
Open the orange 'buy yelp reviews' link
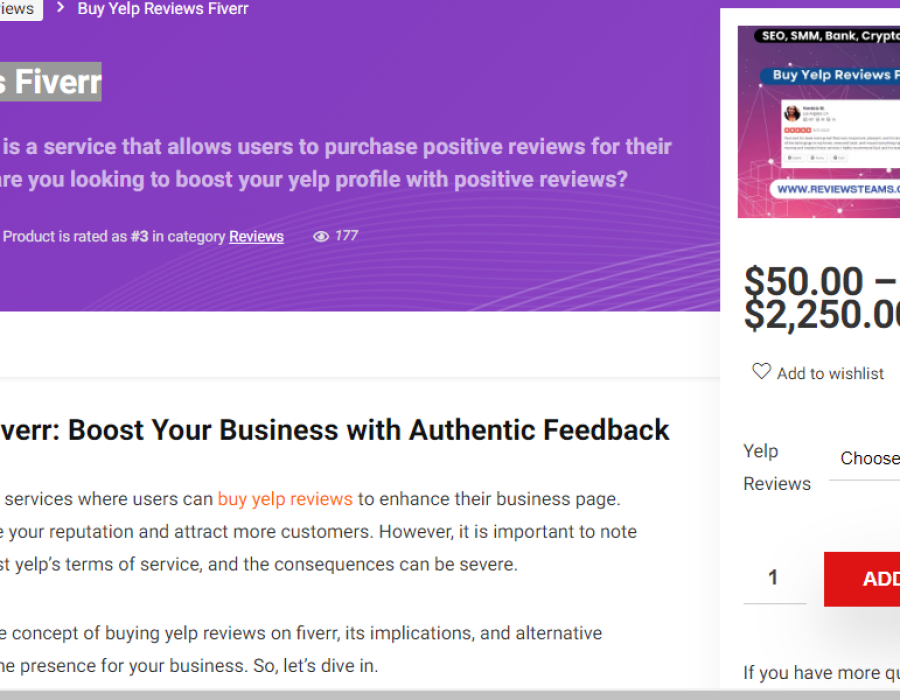point(285,498)
